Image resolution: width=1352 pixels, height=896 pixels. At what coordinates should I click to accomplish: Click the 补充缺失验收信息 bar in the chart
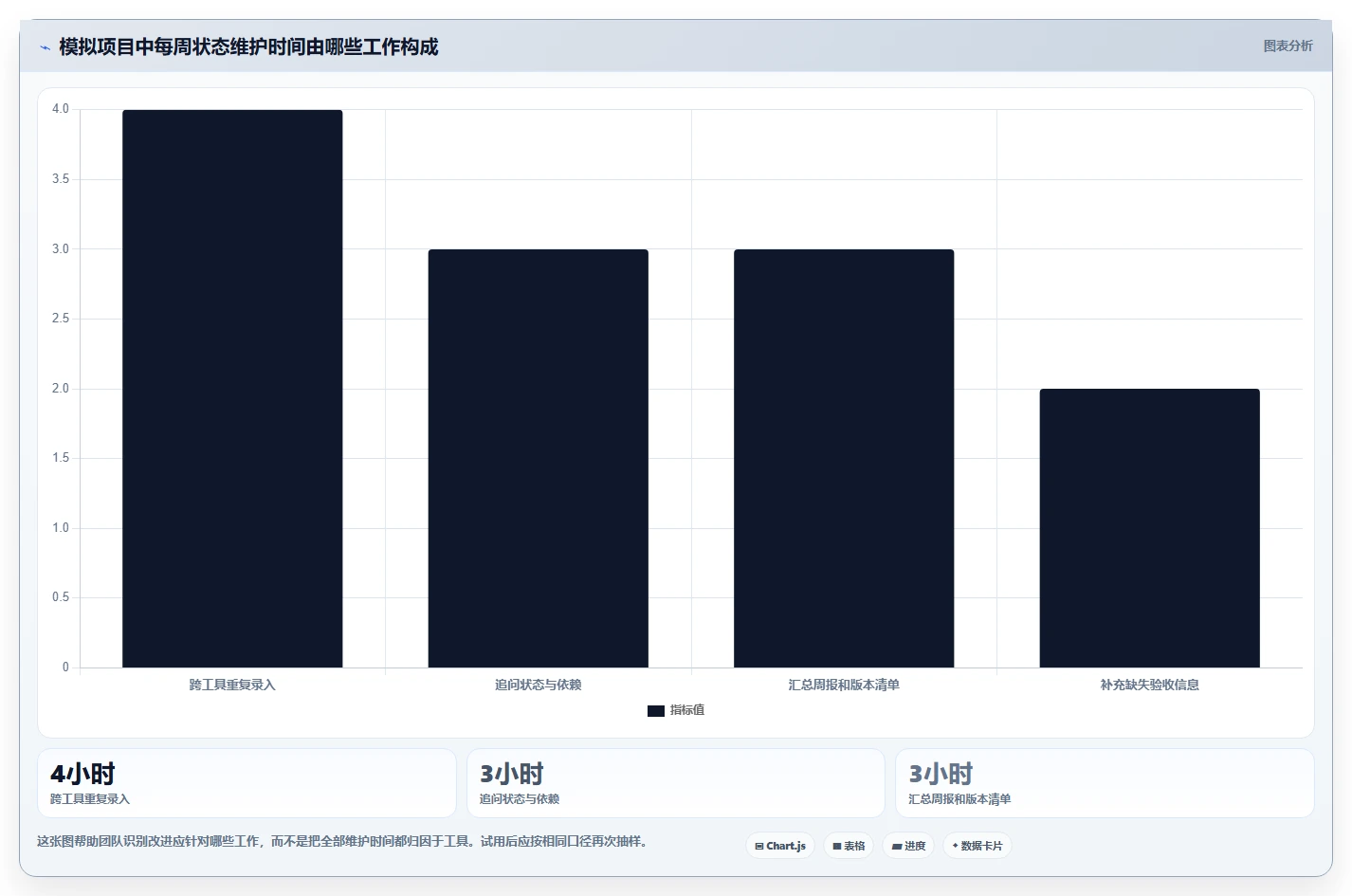tap(1150, 528)
